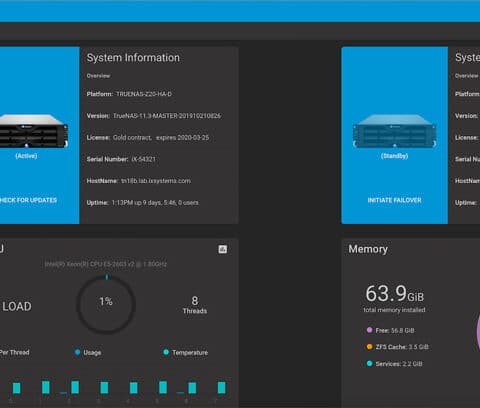The width and height of the screenshot is (480, 408).
Task: Select the Active TrueNAS server image
Action: pos(34,131)
